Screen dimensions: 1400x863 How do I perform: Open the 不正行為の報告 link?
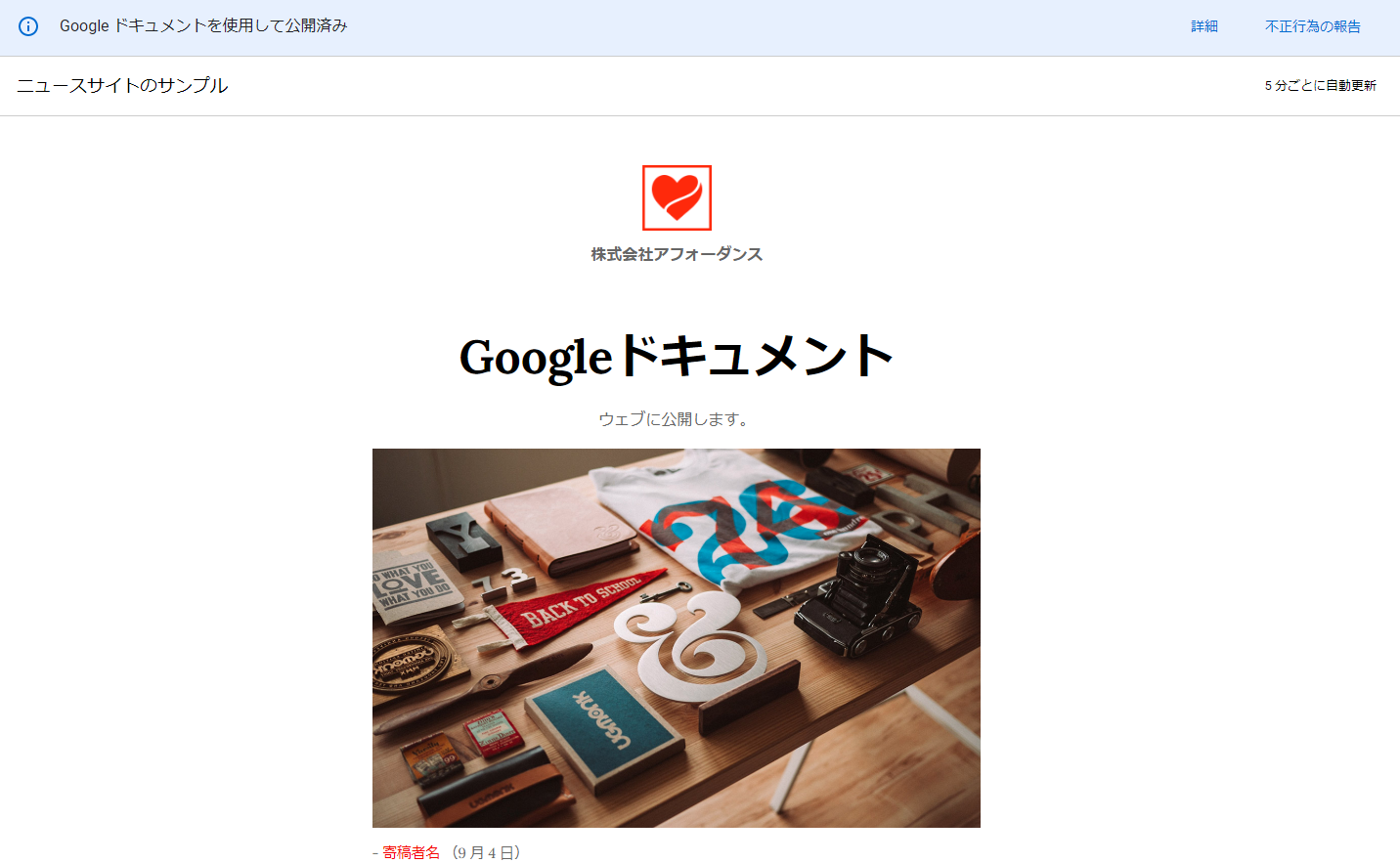tap(1313, 26)
